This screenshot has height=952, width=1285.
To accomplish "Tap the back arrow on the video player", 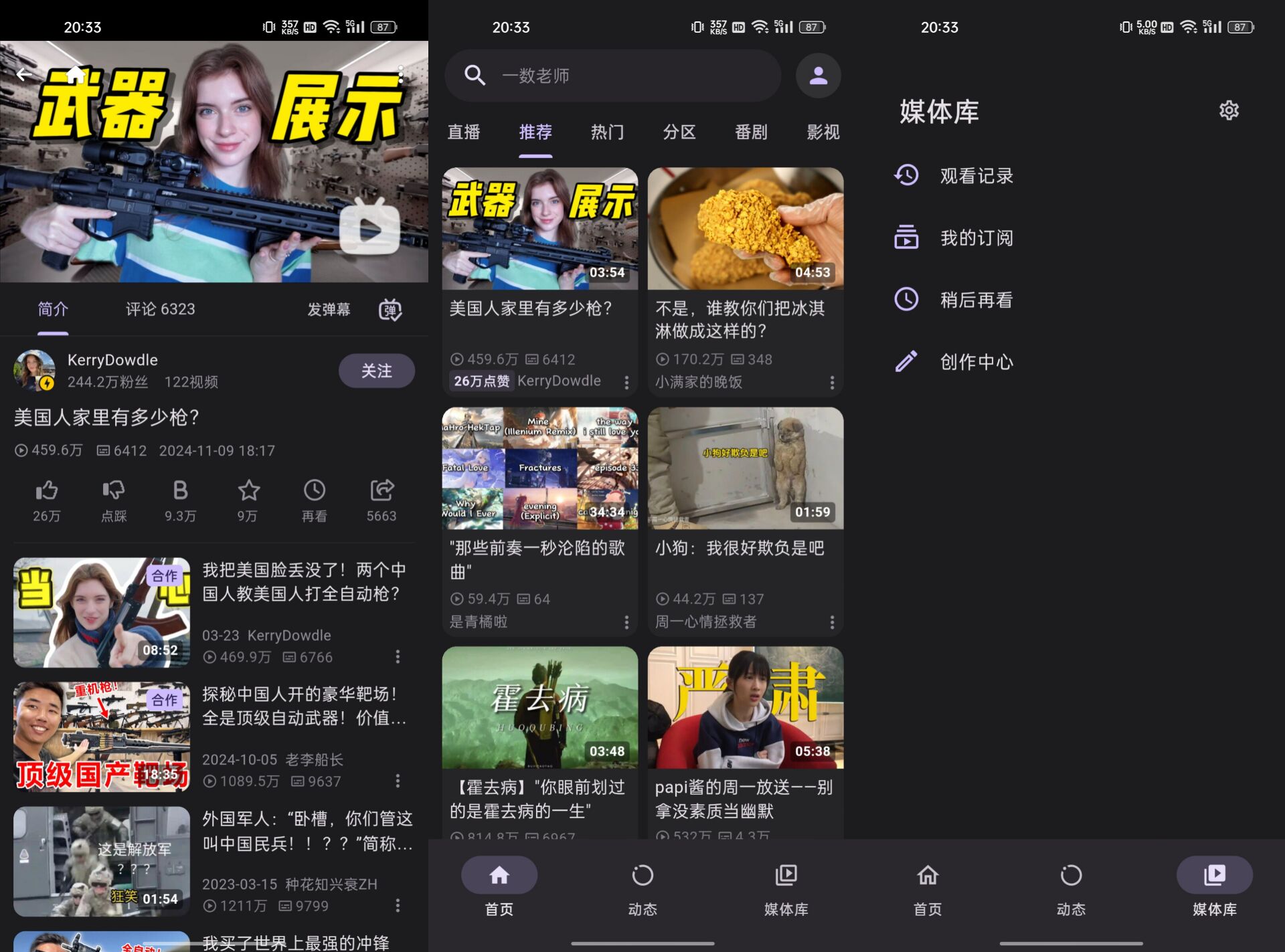I will click(x=24, y=74).
